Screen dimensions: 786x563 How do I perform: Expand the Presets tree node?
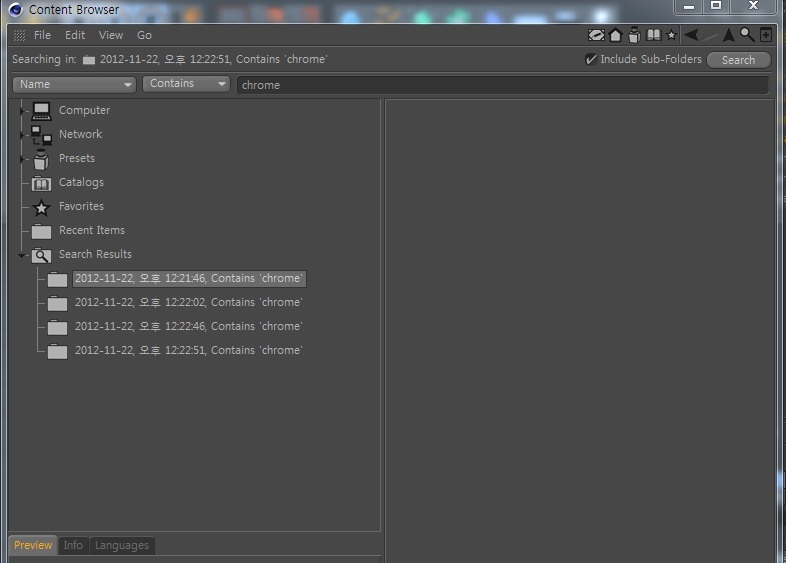(x=22, y=159)
